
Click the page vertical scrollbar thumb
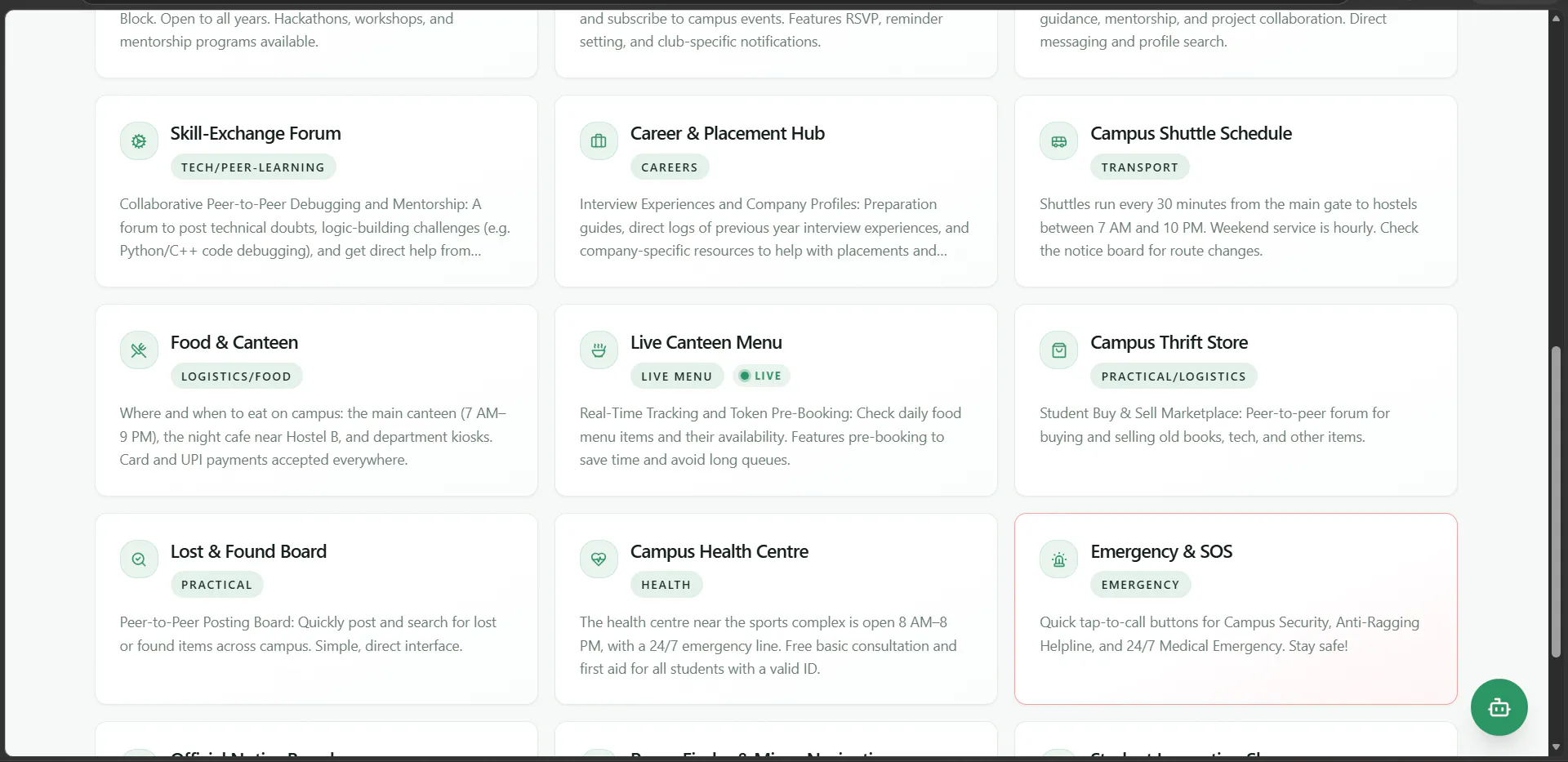click(x=1556, y=501)
